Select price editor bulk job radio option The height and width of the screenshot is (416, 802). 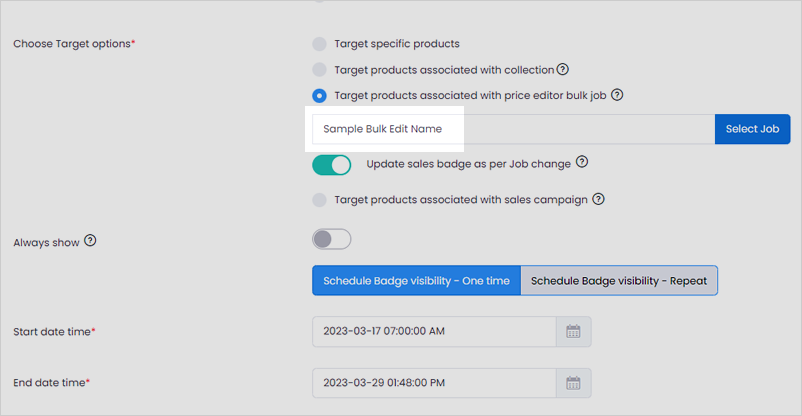coord(320,96)
